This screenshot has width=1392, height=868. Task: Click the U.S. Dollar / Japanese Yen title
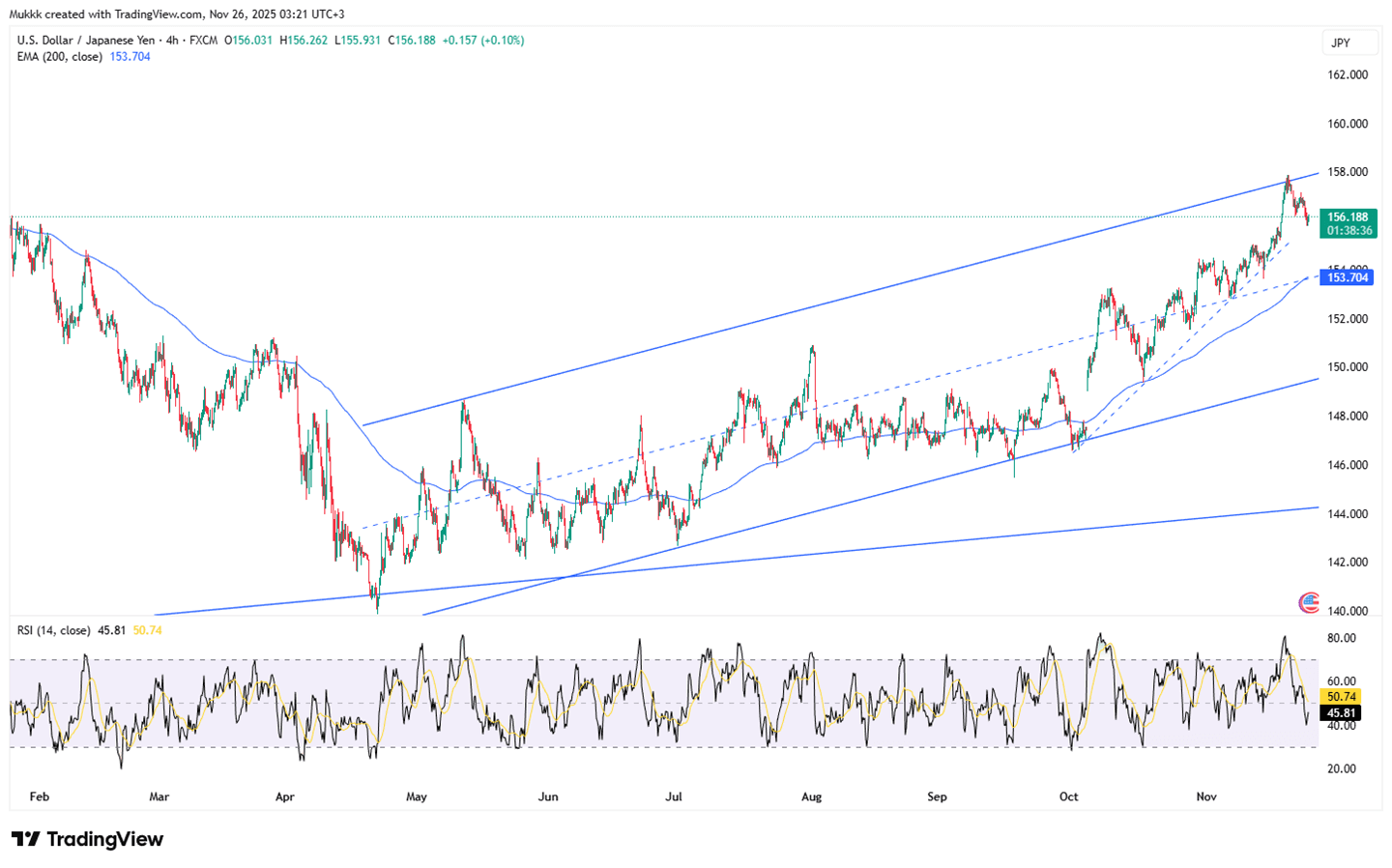tap(85, 41)
